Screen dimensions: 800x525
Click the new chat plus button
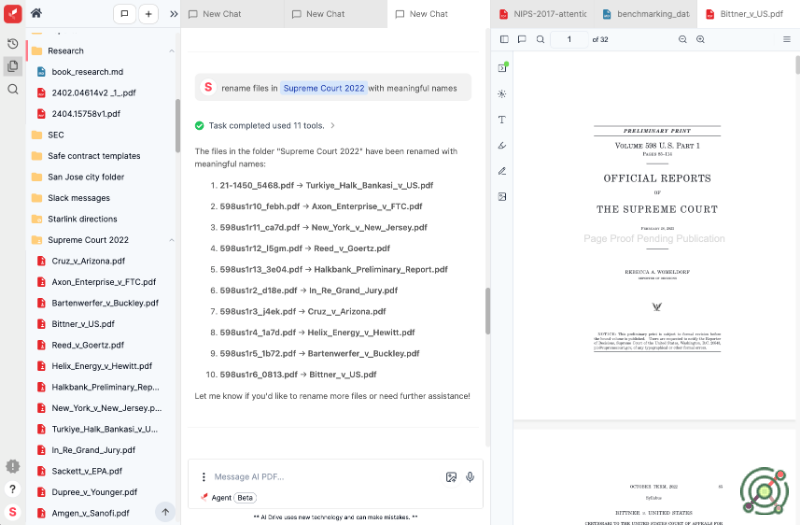click(148, 14)
